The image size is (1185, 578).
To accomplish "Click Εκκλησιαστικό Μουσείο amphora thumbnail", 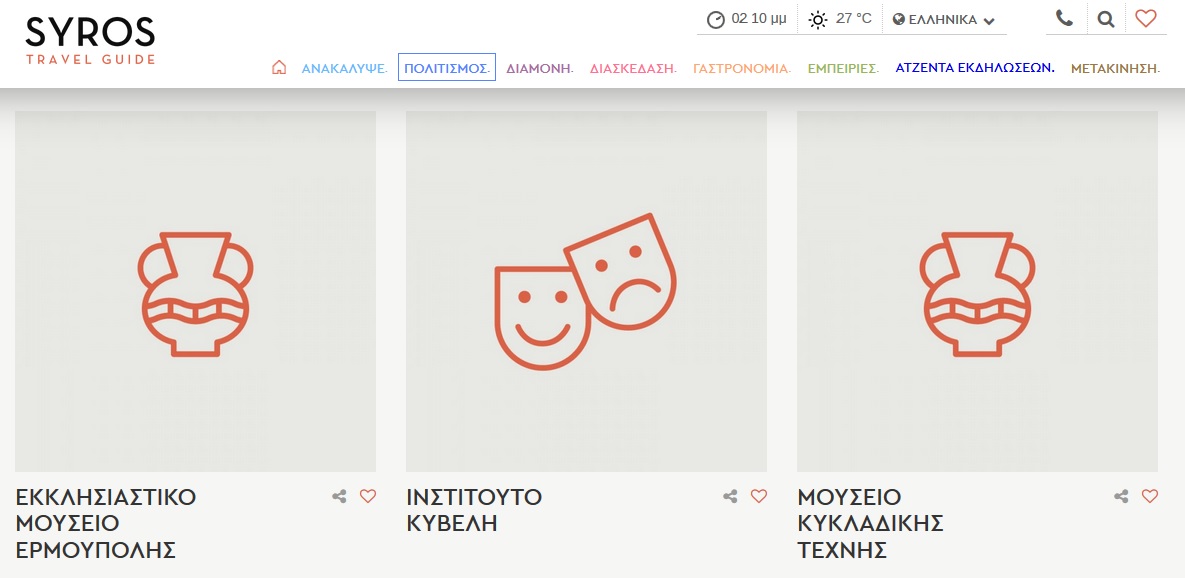I will coord(196,292).
